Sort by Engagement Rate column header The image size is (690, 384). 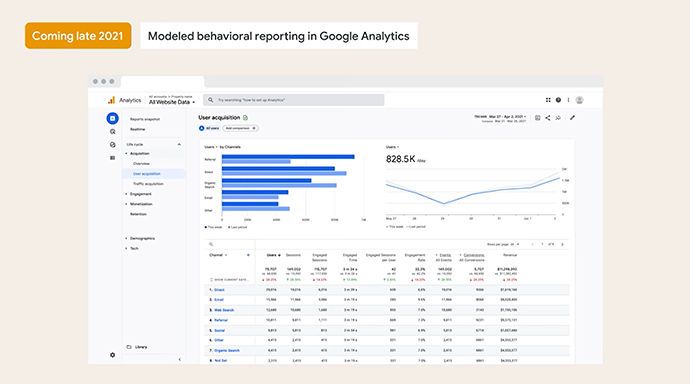point(415,257)
